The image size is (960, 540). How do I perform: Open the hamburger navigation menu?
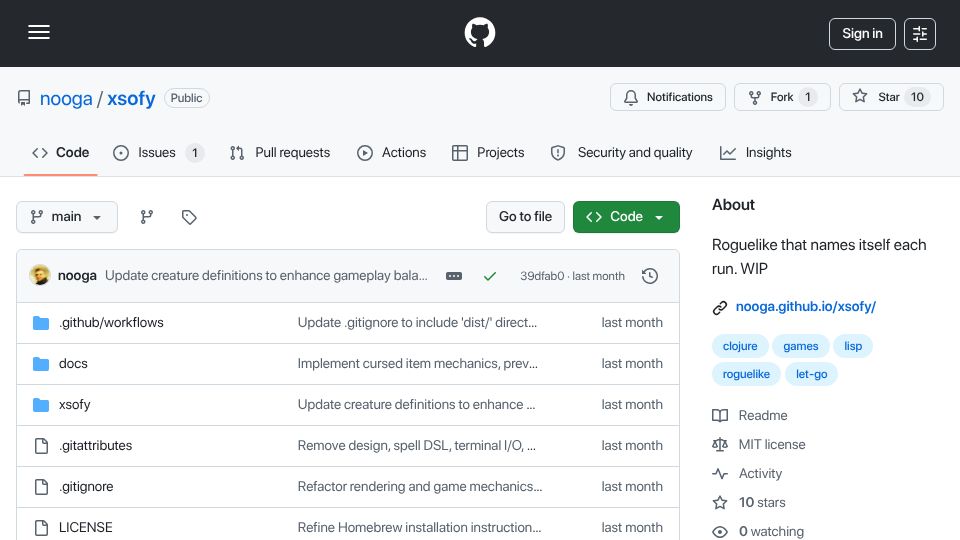[x=39, y=32]
